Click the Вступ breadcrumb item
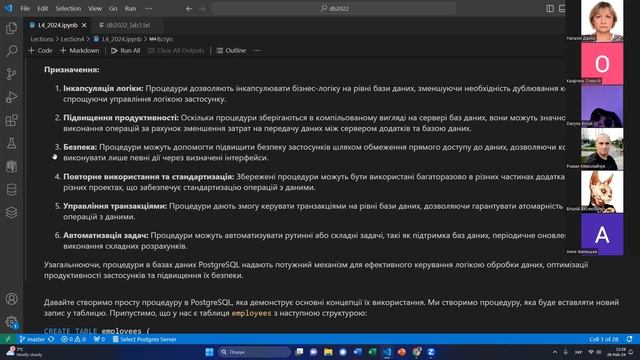Viewport: 640px width, 360px height. coord(161,39)
